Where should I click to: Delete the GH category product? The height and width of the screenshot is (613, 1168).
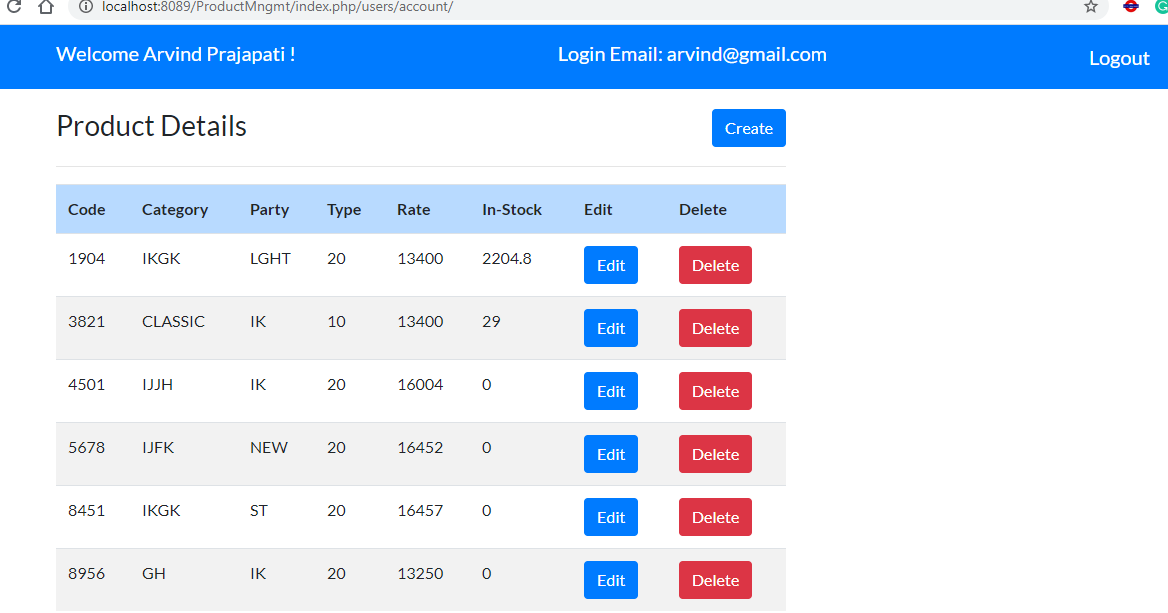click(x=715, y=580)
